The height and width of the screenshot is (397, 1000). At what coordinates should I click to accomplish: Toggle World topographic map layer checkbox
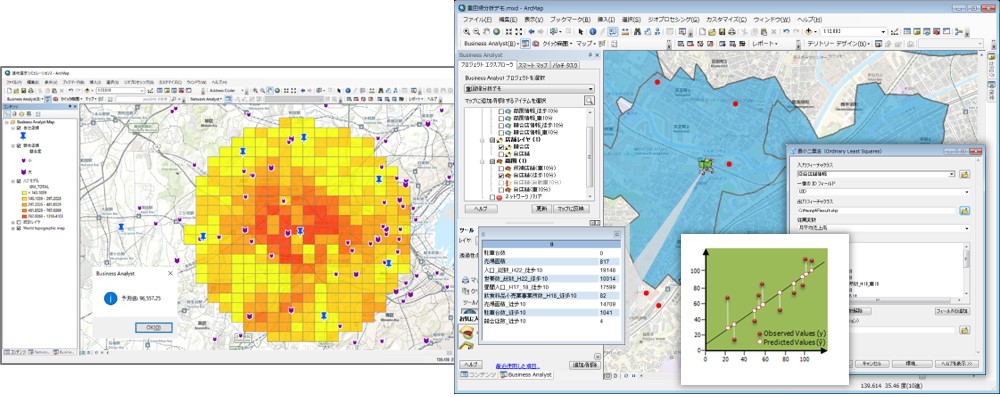[x=18, y=228]
